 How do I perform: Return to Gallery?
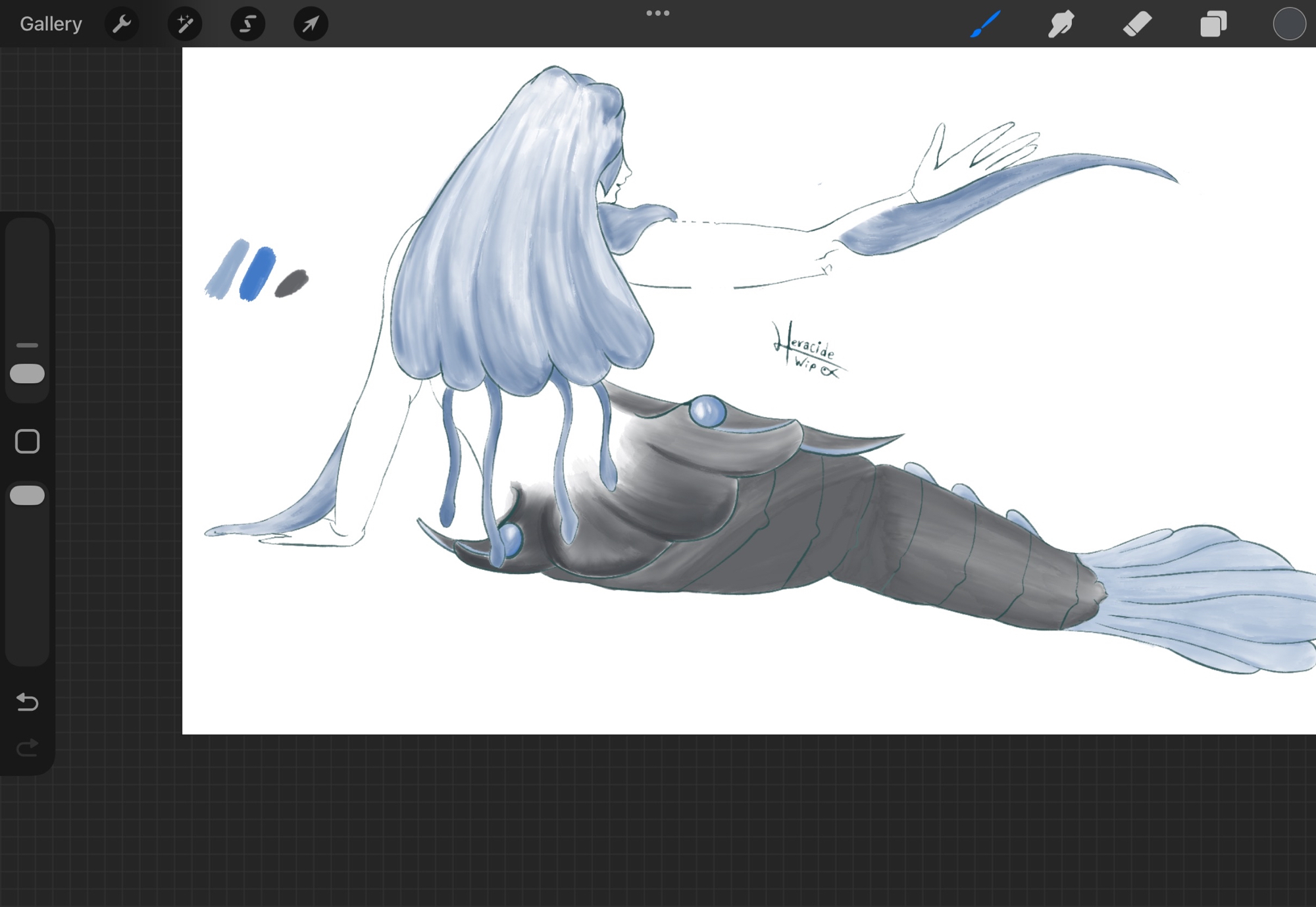point(51,24)
